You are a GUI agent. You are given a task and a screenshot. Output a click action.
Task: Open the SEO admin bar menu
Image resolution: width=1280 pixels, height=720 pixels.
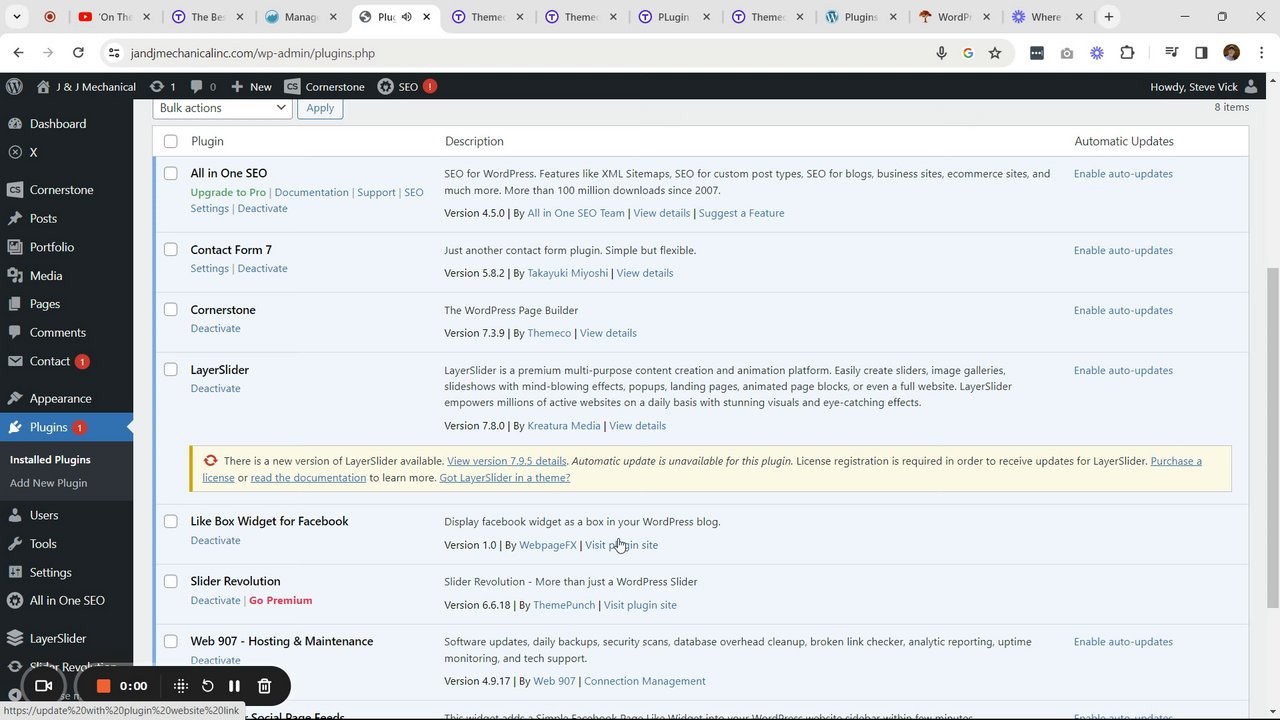coord(406,87)
